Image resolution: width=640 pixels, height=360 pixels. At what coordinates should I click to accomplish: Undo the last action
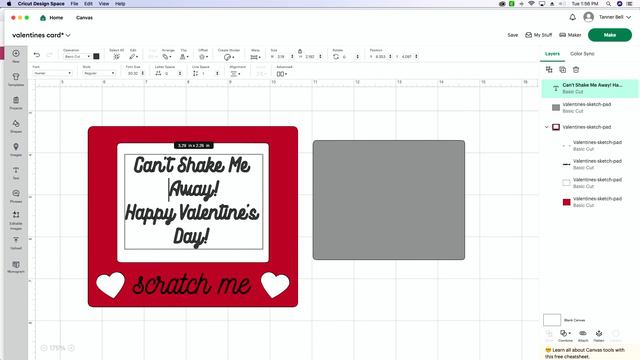[x=37, y=55]
